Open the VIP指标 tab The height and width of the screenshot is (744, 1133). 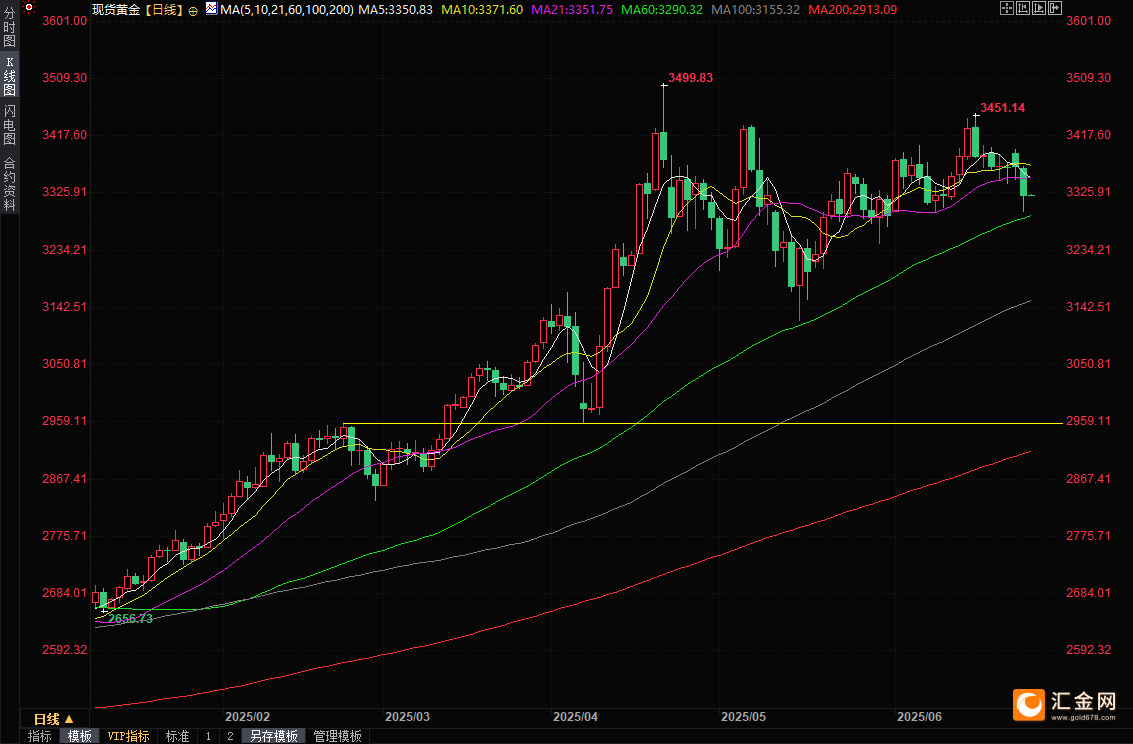pos(129,736)
